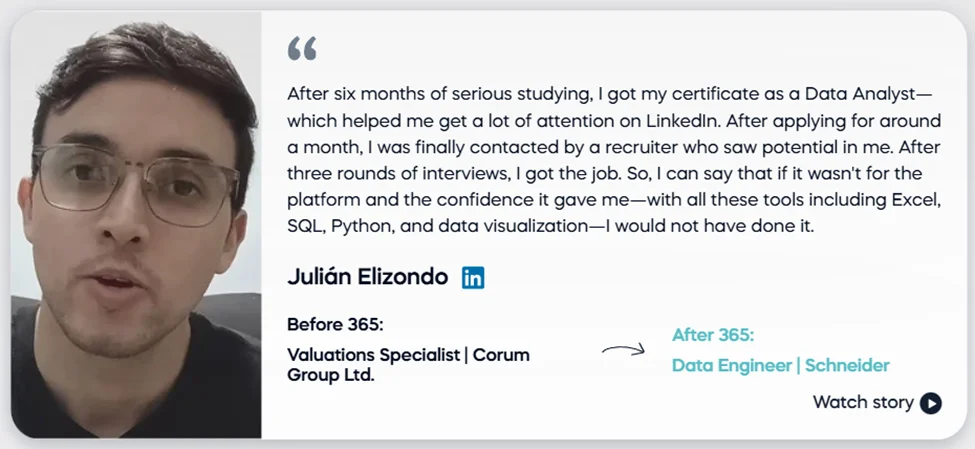Screen dimensions: 975x449
Task: Open Julián Elizondo's LinkedIn profile icon
Action: tap(473, 278)
